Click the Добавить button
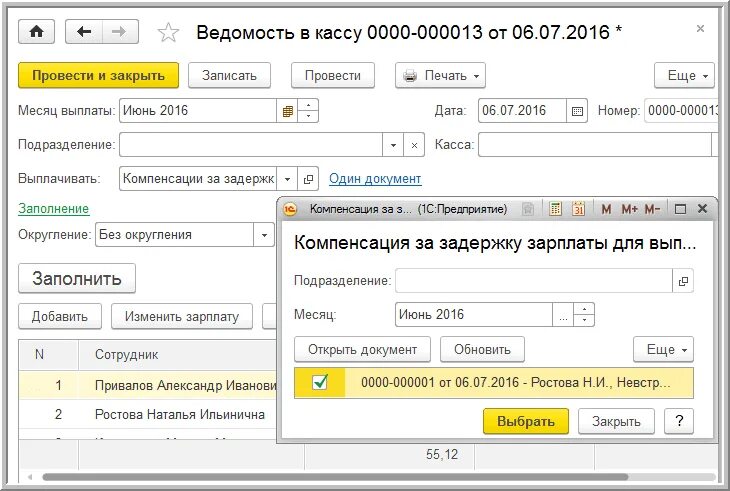The width and height of the screenshot is (730, 491). [60, 316]
